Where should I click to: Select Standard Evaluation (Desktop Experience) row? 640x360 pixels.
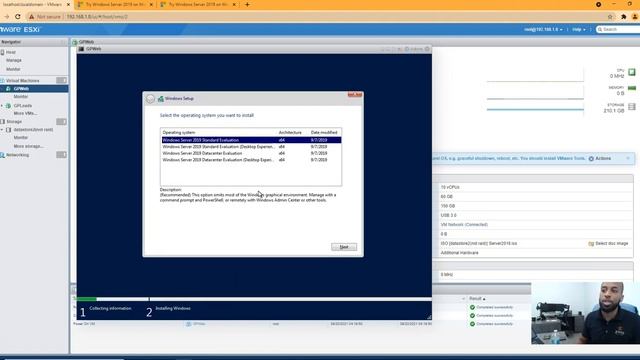(251, 147)
